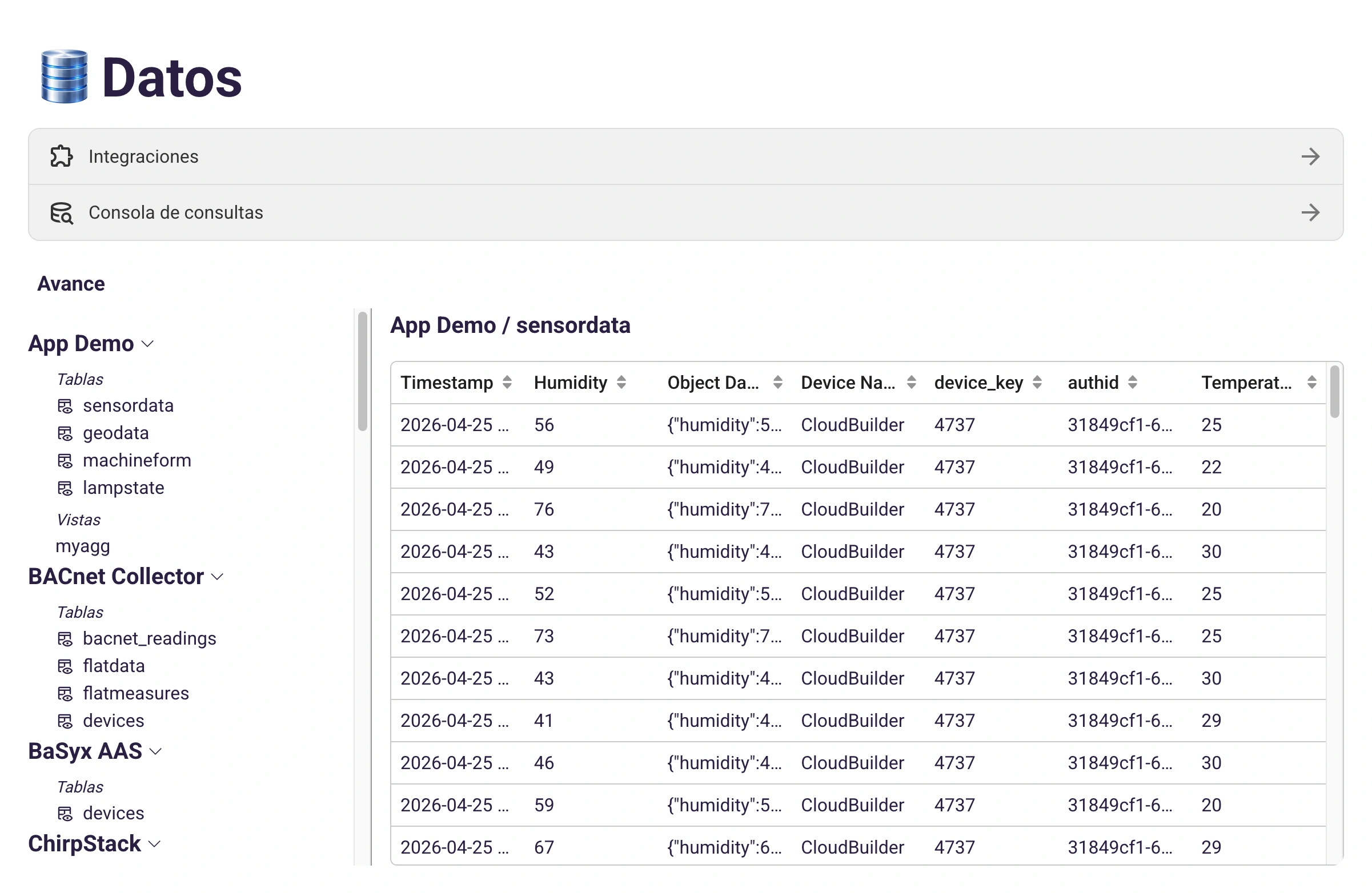Click table icon beside sensordata
Screen dimensions: 1372x893
pyautogui.click(x=65, y=406)
